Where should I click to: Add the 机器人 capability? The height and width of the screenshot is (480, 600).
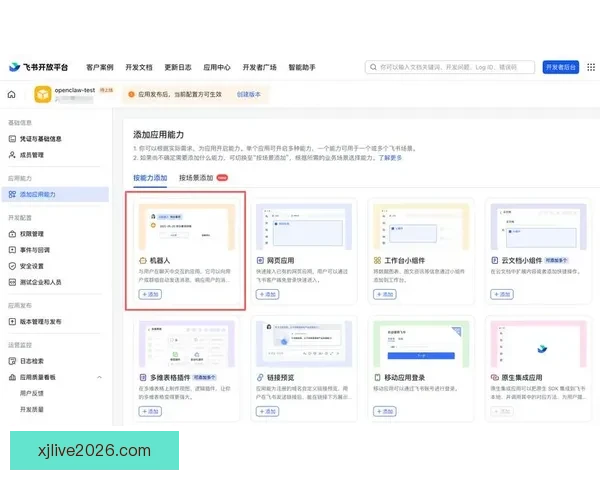pos(150,294)
